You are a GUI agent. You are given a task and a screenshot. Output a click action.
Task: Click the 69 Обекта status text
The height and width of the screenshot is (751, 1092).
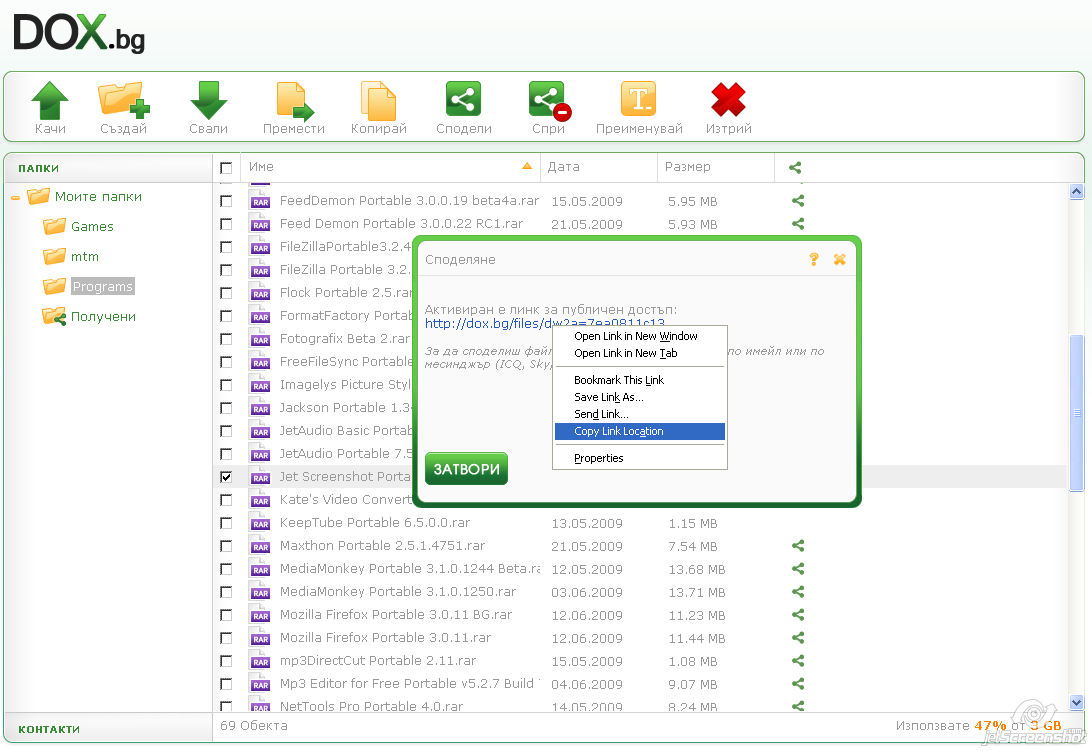click(x=254, y=726)
